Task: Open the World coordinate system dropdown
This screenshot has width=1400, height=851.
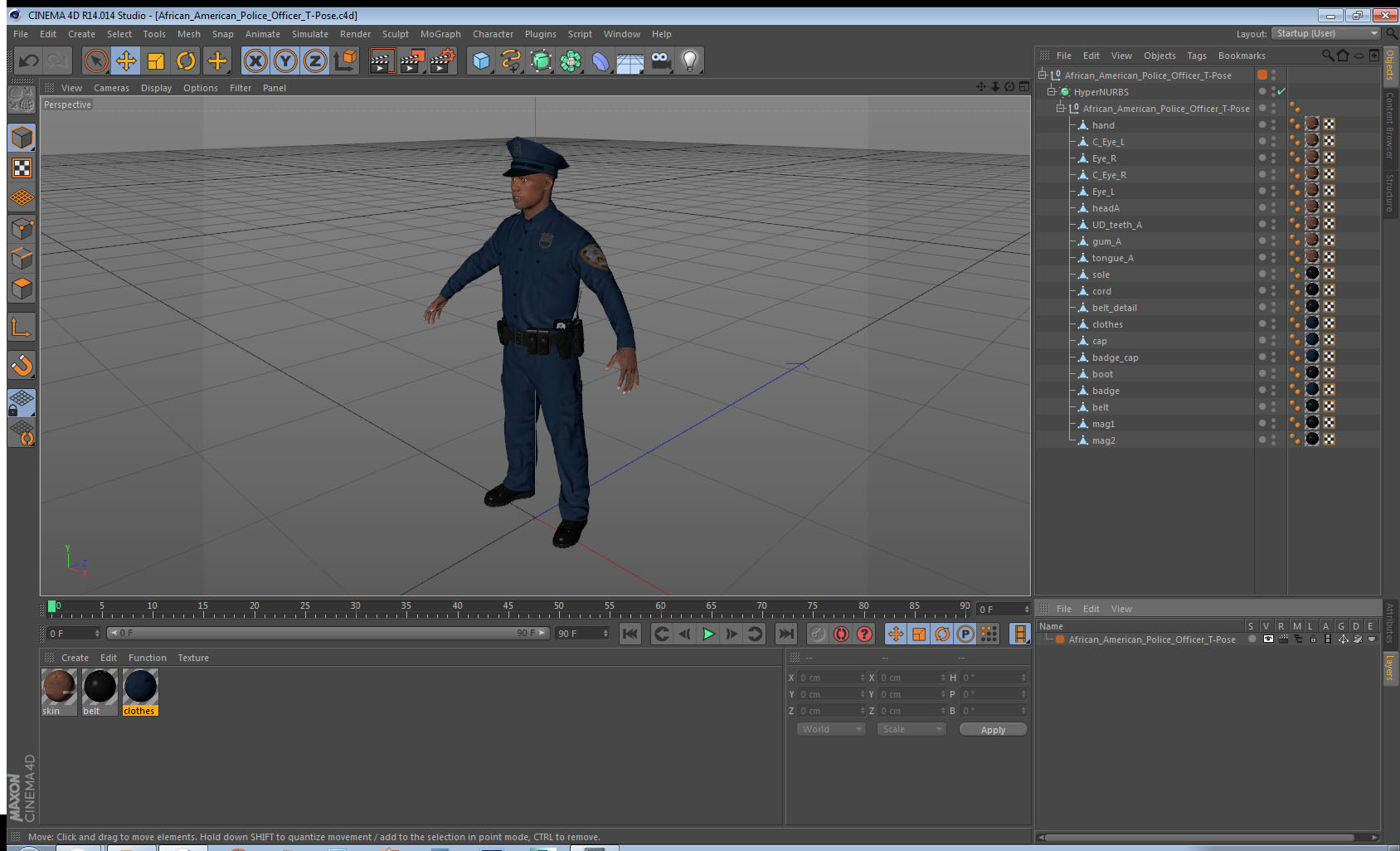Action: pos(831,729)
